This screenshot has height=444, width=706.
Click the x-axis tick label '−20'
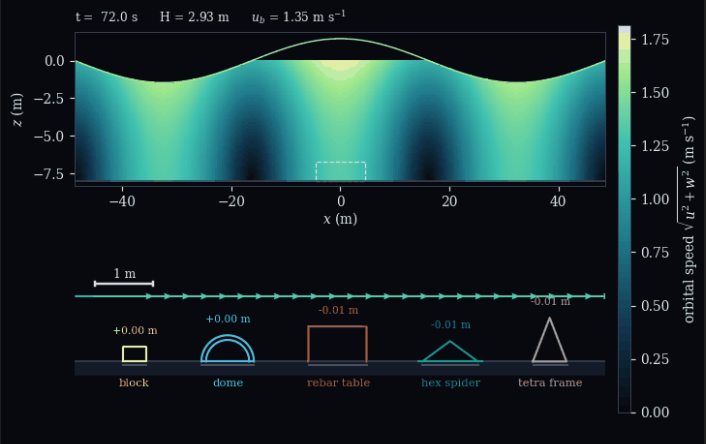coord(231,201)
